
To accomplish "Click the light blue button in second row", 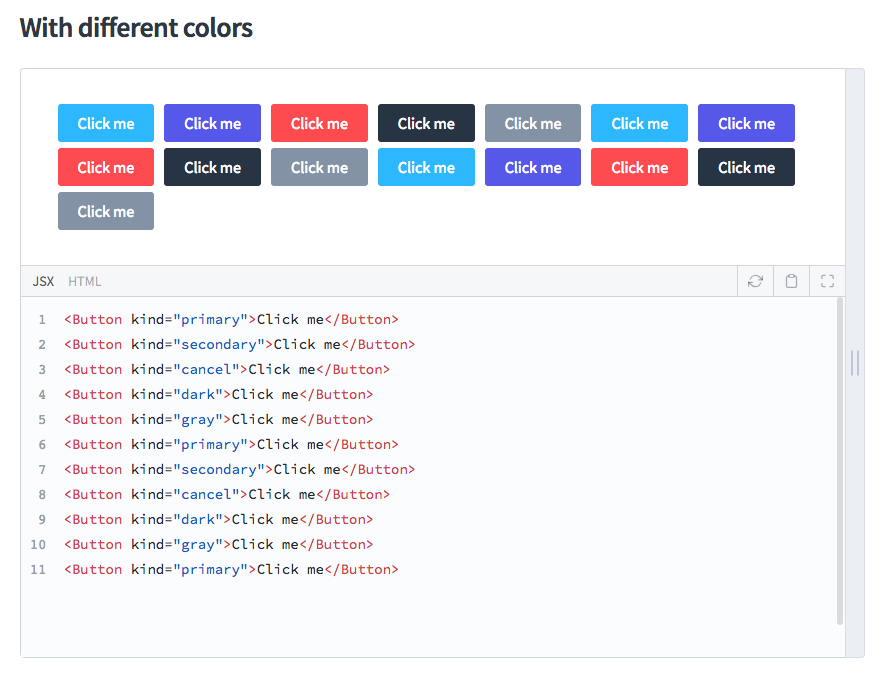I will (x=426, y=167).
